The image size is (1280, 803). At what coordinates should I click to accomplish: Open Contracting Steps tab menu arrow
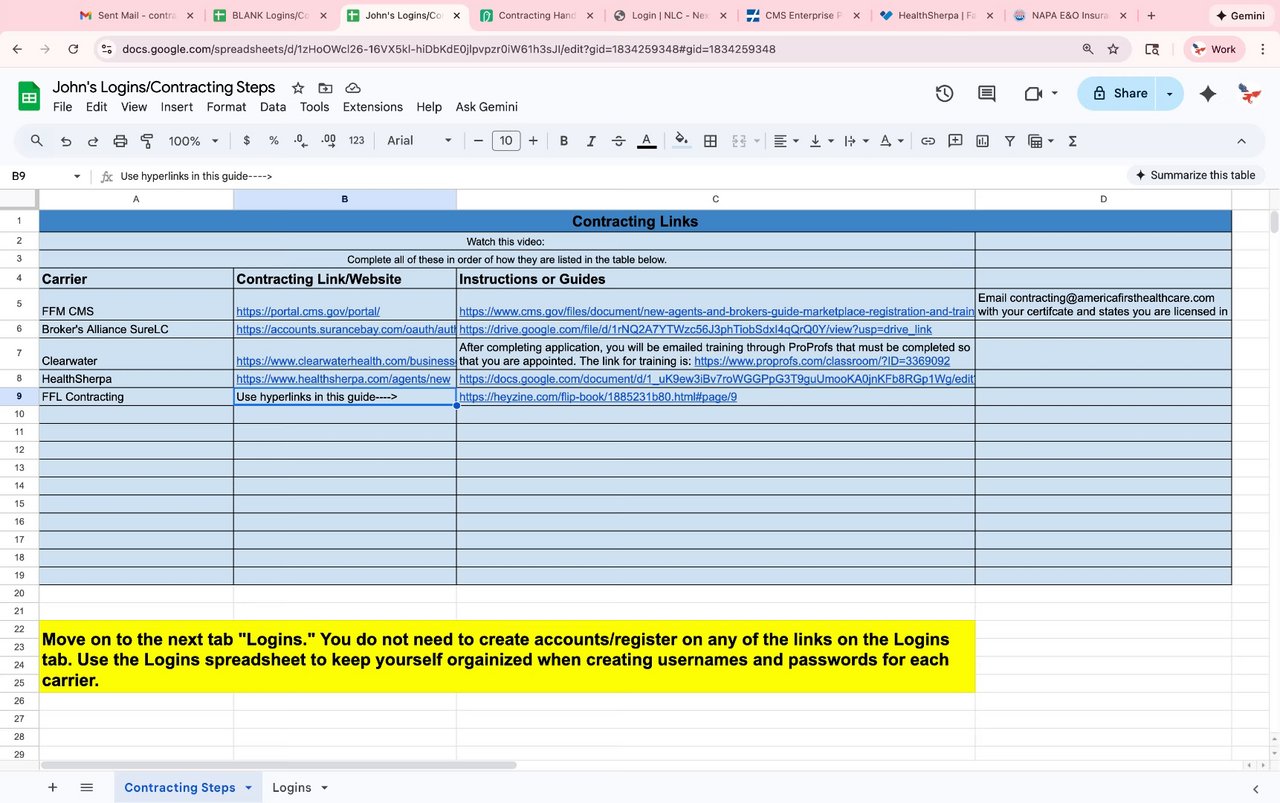(248, 788)
